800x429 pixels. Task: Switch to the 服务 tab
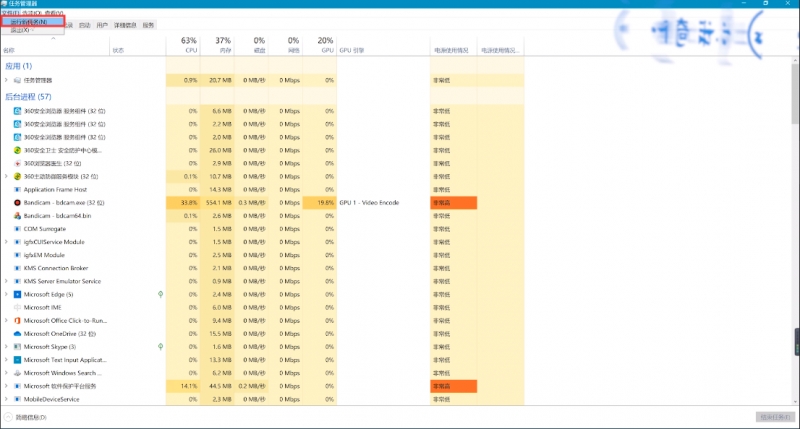pos(148,25)
